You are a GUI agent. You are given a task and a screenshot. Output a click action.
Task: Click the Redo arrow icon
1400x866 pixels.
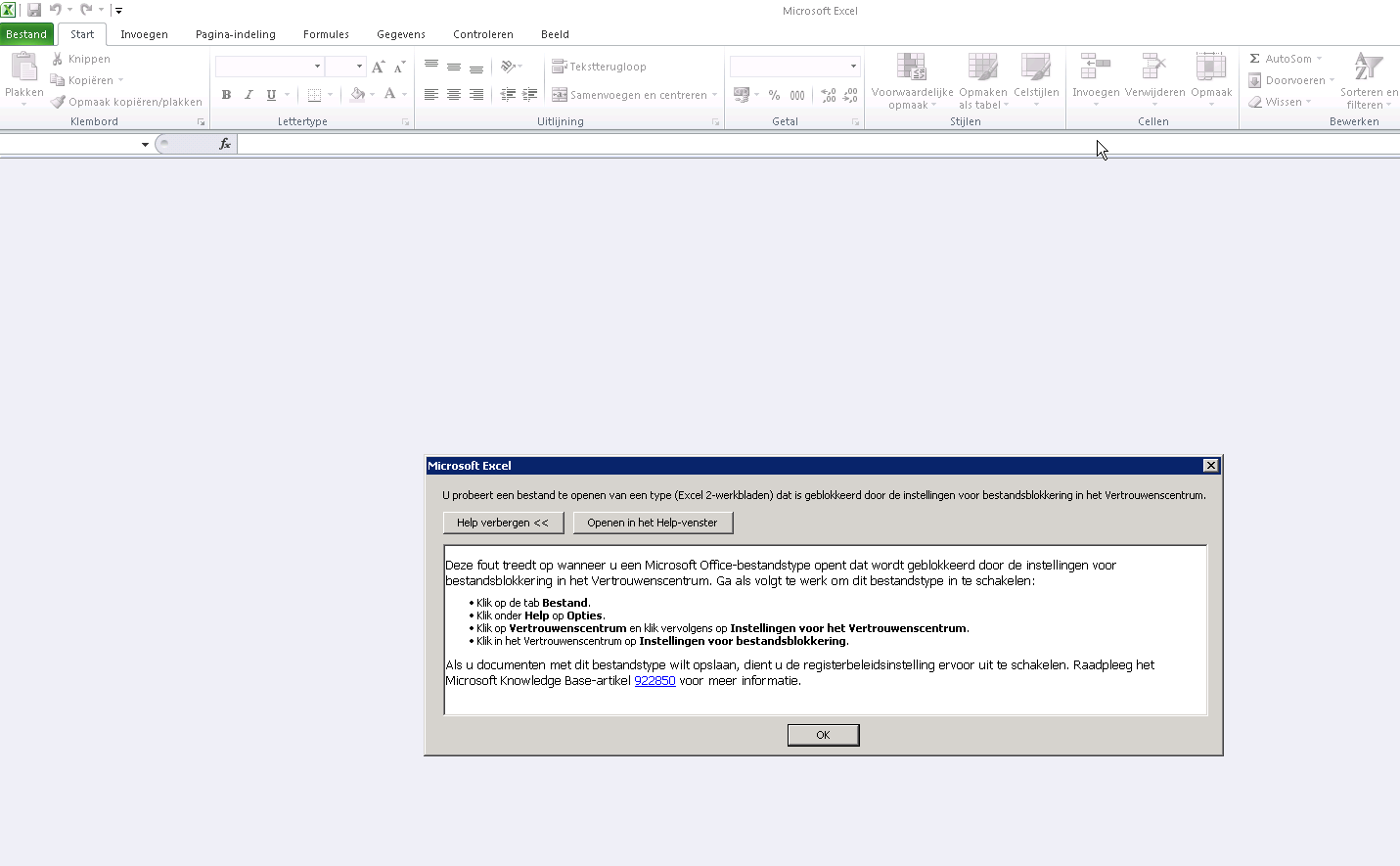(x=86, y=10)
